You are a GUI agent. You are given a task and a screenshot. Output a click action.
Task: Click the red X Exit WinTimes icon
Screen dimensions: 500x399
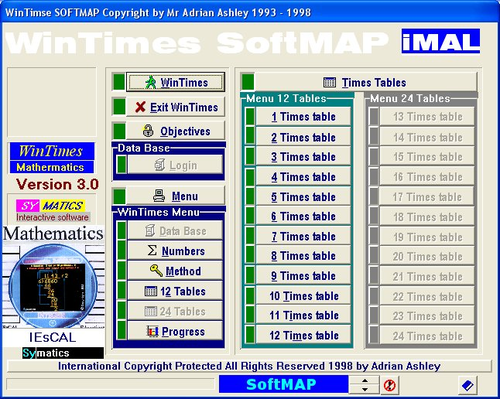click(x=140, y=107)
